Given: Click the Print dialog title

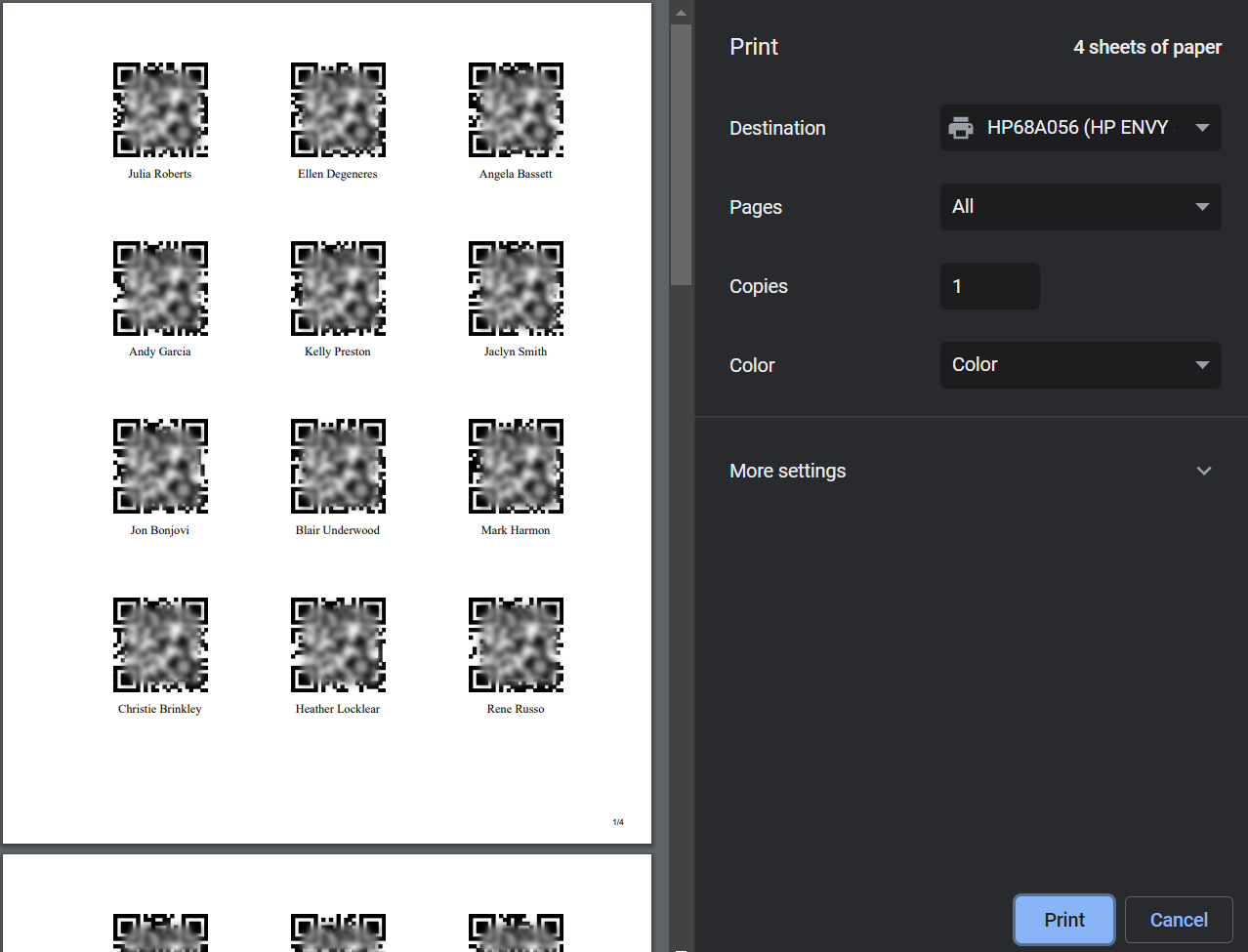Looking at the screenshot, I should (754, 47).
